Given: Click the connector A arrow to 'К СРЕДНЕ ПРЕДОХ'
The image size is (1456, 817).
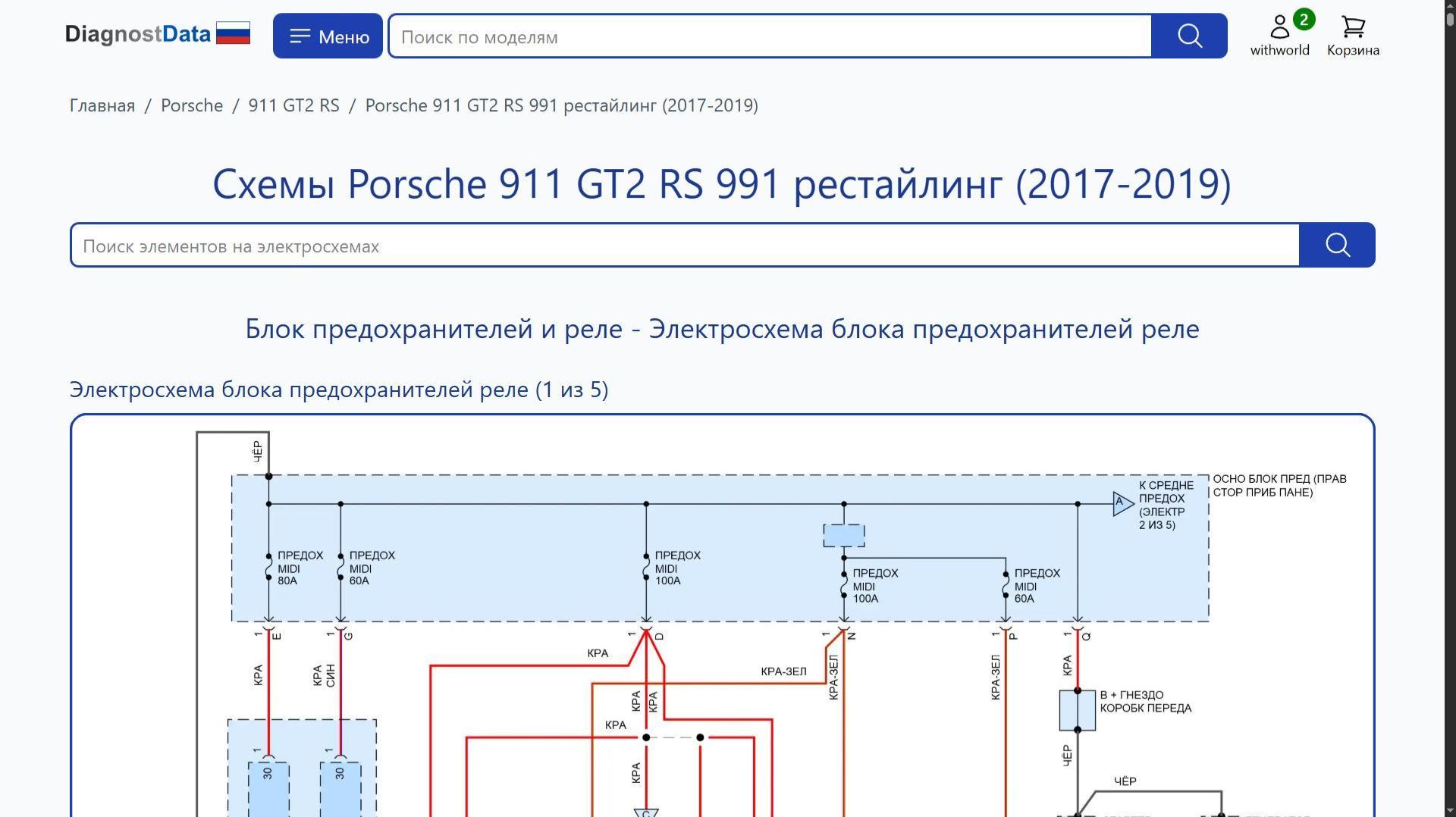Looking at the screenshot, I should pyautogui.click(x=1123, y=503).
